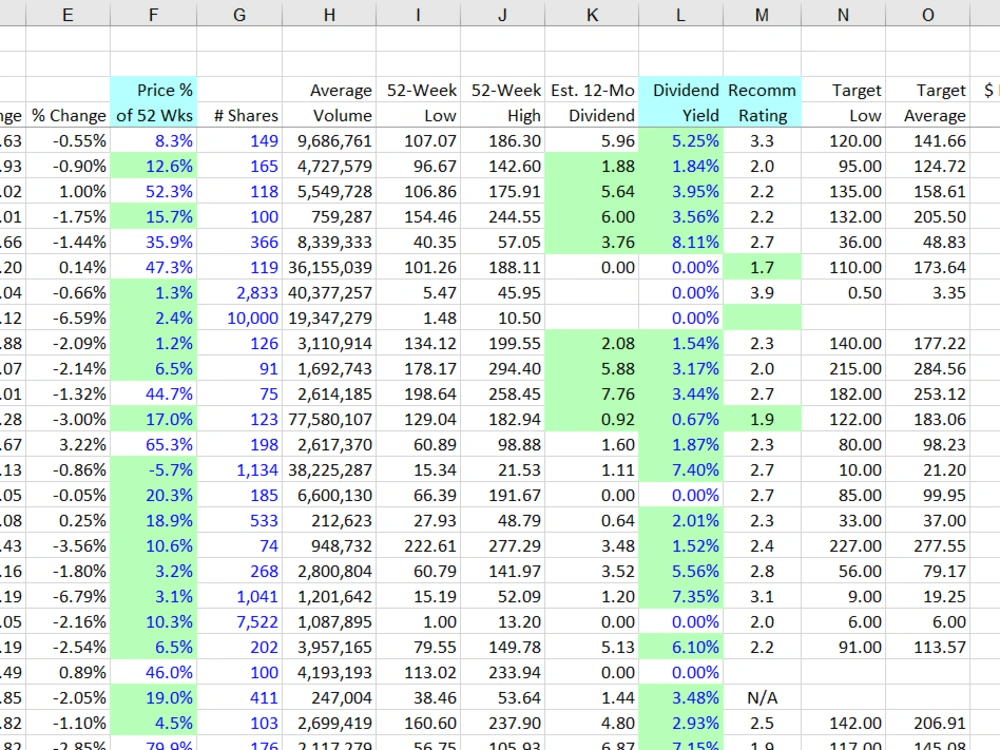Select column M header

click(762, 15)
